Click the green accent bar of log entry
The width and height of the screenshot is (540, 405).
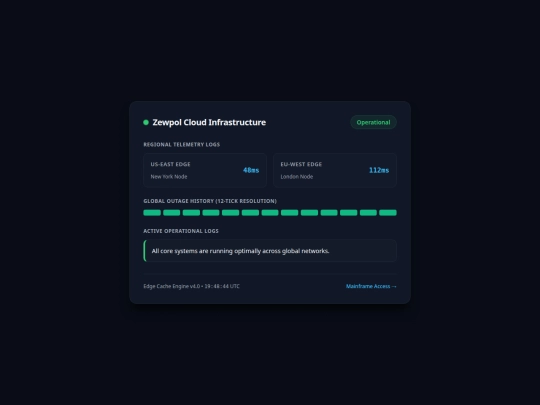[145, 251]
